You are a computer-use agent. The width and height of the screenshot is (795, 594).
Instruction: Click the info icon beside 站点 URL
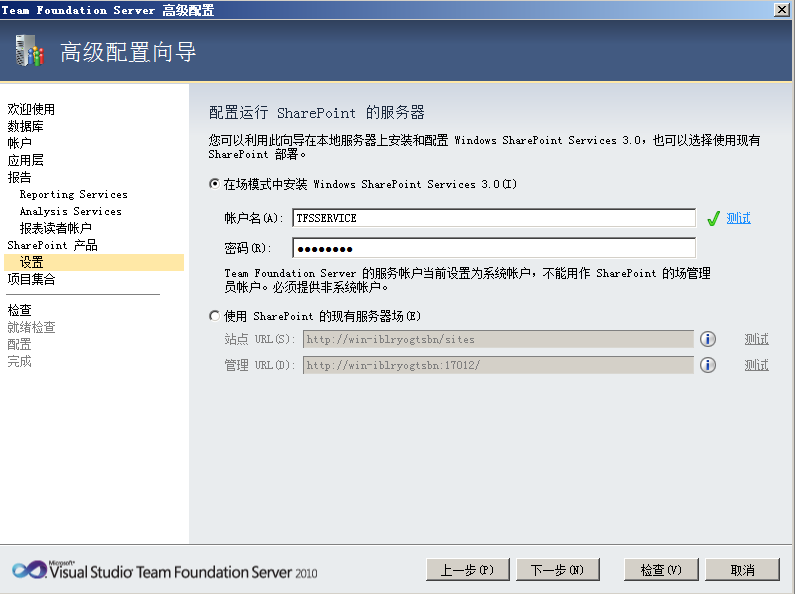point(708,339)
